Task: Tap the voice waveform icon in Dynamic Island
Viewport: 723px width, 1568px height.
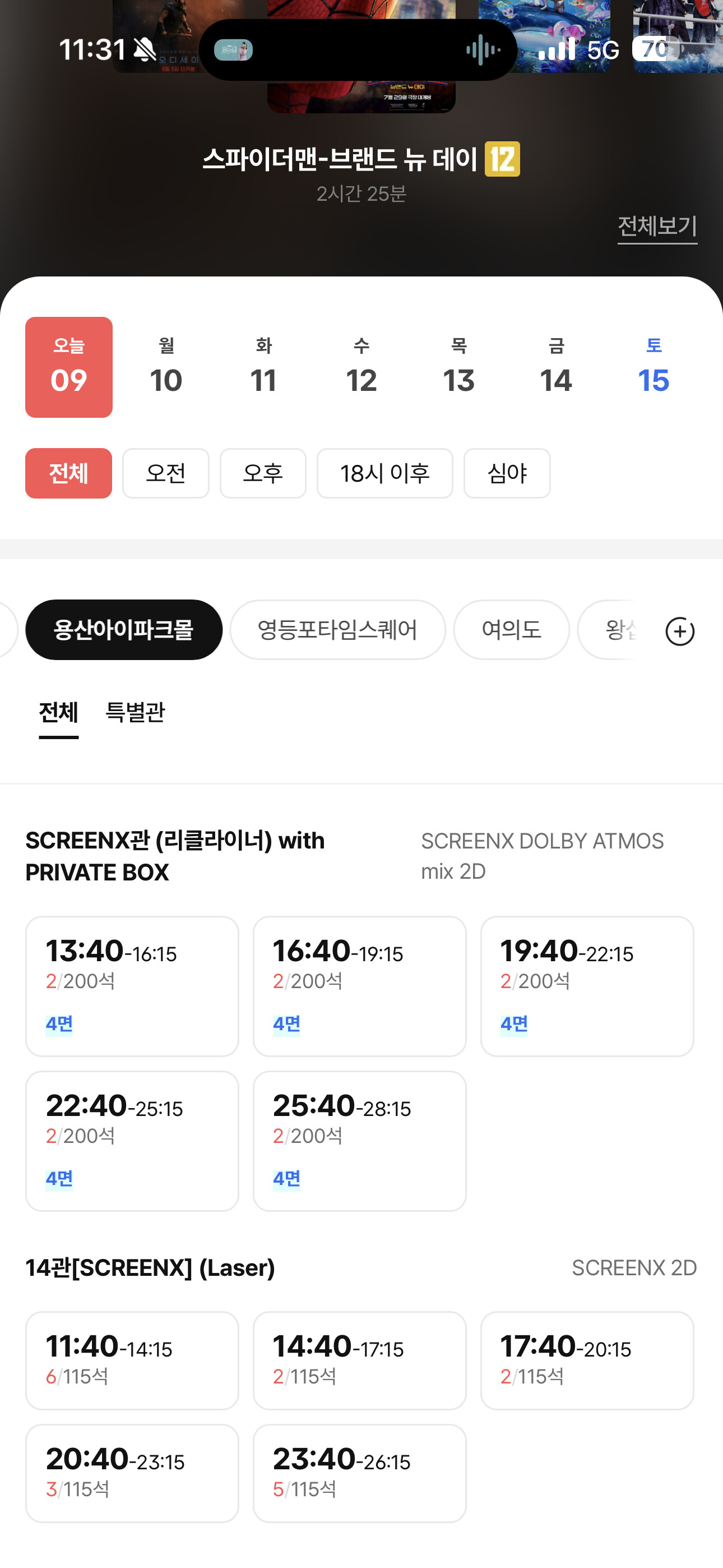Action: pos(483,50)
